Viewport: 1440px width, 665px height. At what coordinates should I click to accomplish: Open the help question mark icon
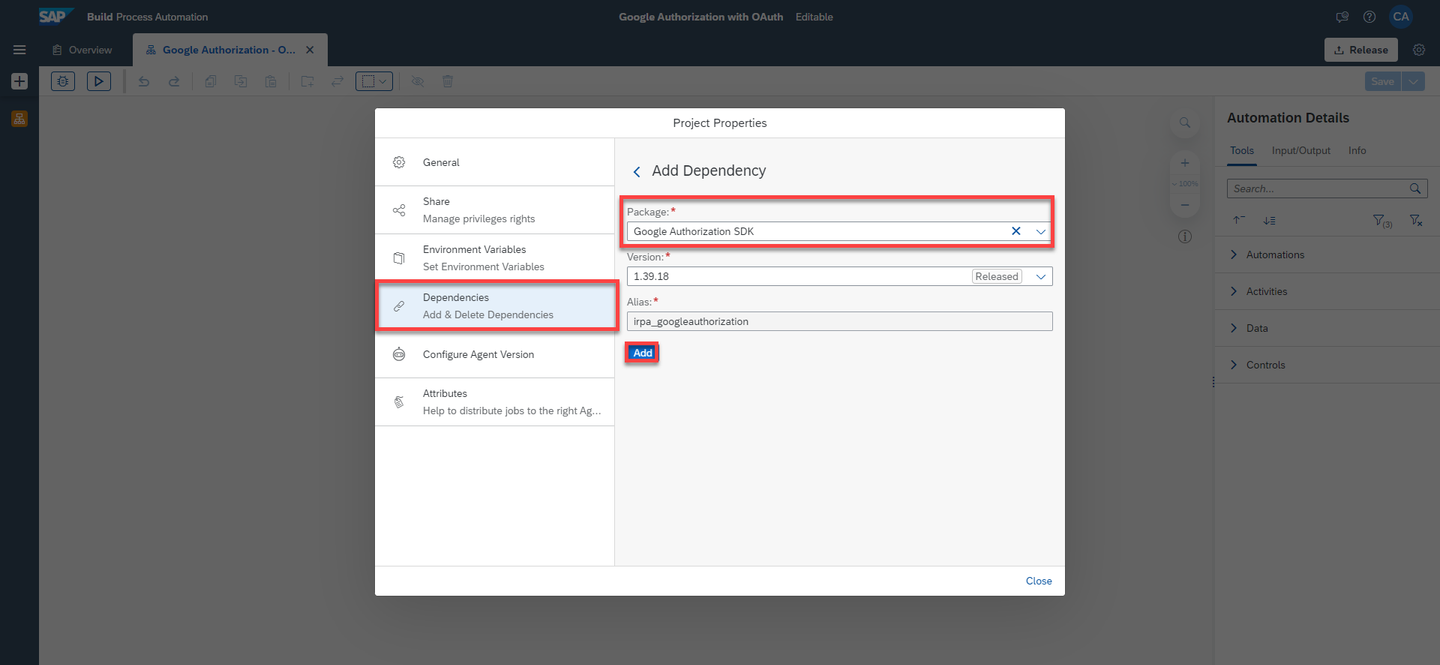click(1369, 17)
